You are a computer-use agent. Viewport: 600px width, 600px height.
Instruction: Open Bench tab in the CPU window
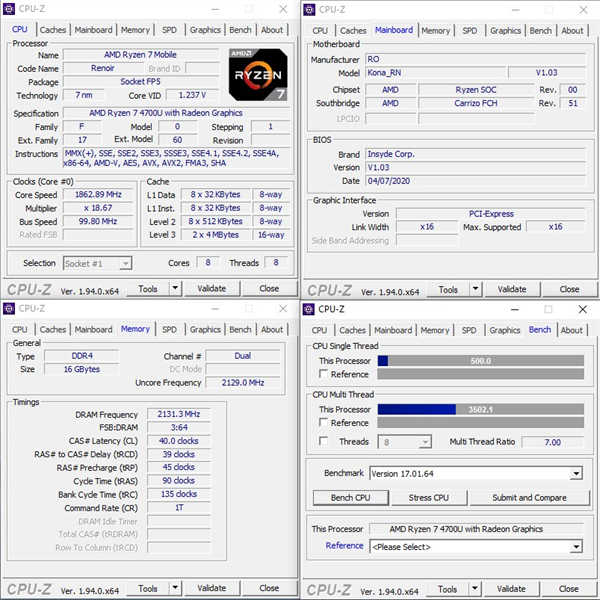[240, 30]
